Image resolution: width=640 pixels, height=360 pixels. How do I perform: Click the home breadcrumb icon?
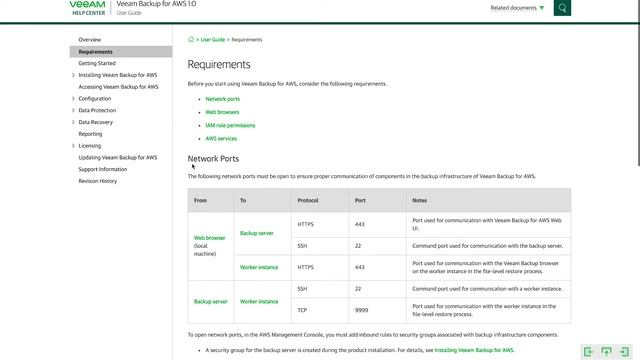[191, 40]
